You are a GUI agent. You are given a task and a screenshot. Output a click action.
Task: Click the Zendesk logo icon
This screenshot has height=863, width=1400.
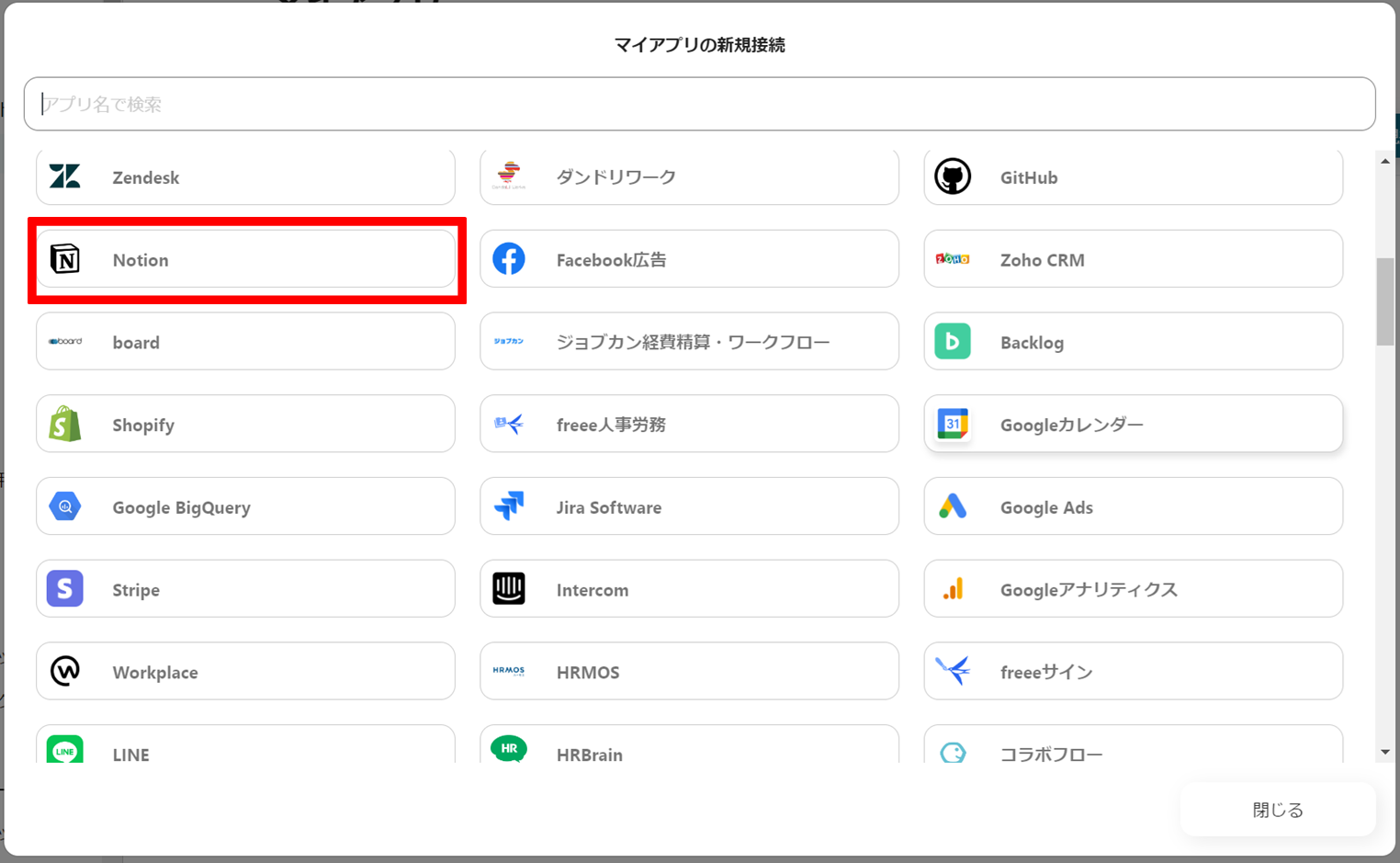pyautogui.click(x=65, y=176)
